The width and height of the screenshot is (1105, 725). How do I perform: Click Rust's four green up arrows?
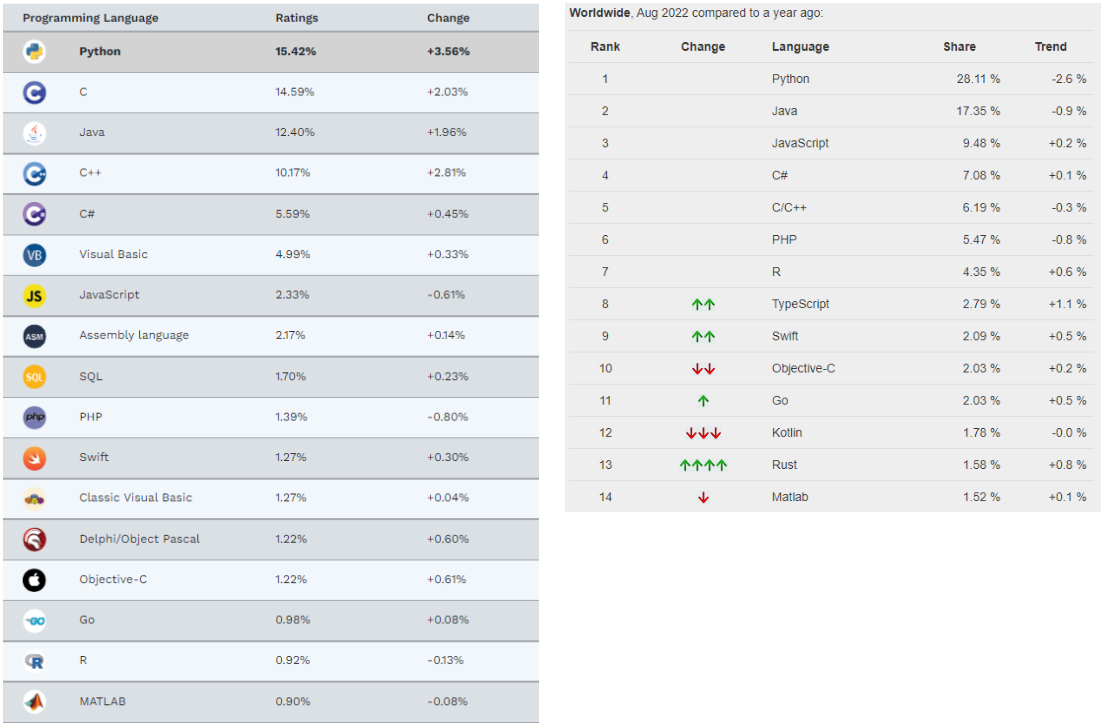tap(703, 465)
